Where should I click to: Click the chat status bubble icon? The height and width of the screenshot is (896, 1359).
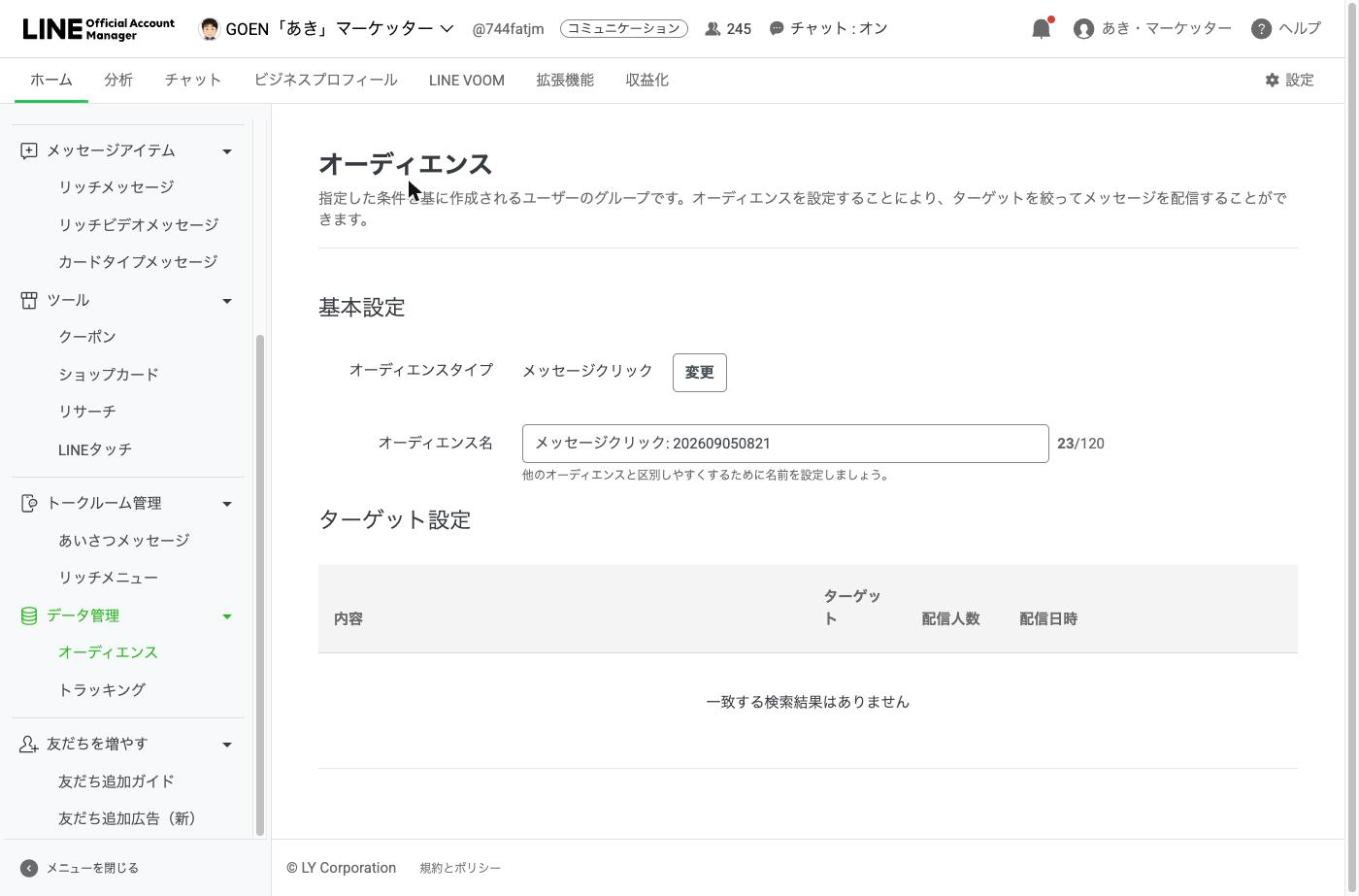coord(777,29)
